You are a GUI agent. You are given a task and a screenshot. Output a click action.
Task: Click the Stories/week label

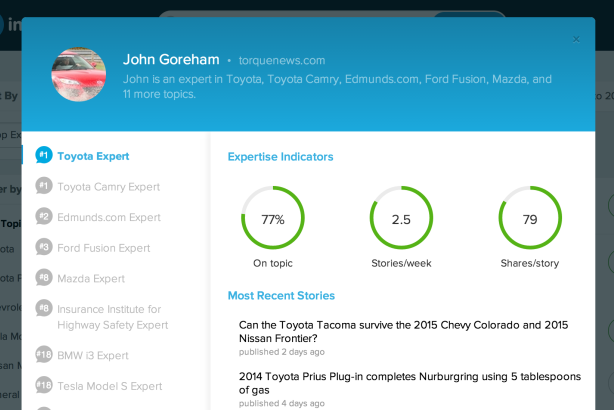401,263
